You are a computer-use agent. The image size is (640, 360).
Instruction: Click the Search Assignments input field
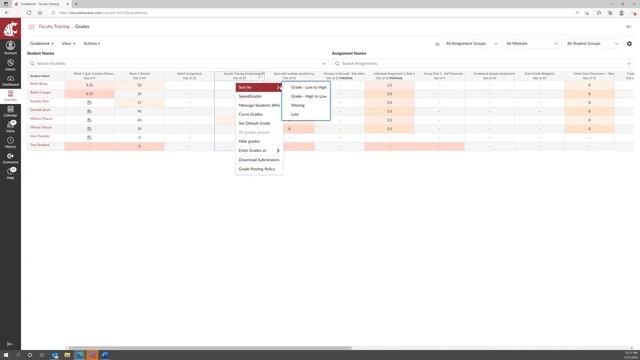tap(483, 64)
